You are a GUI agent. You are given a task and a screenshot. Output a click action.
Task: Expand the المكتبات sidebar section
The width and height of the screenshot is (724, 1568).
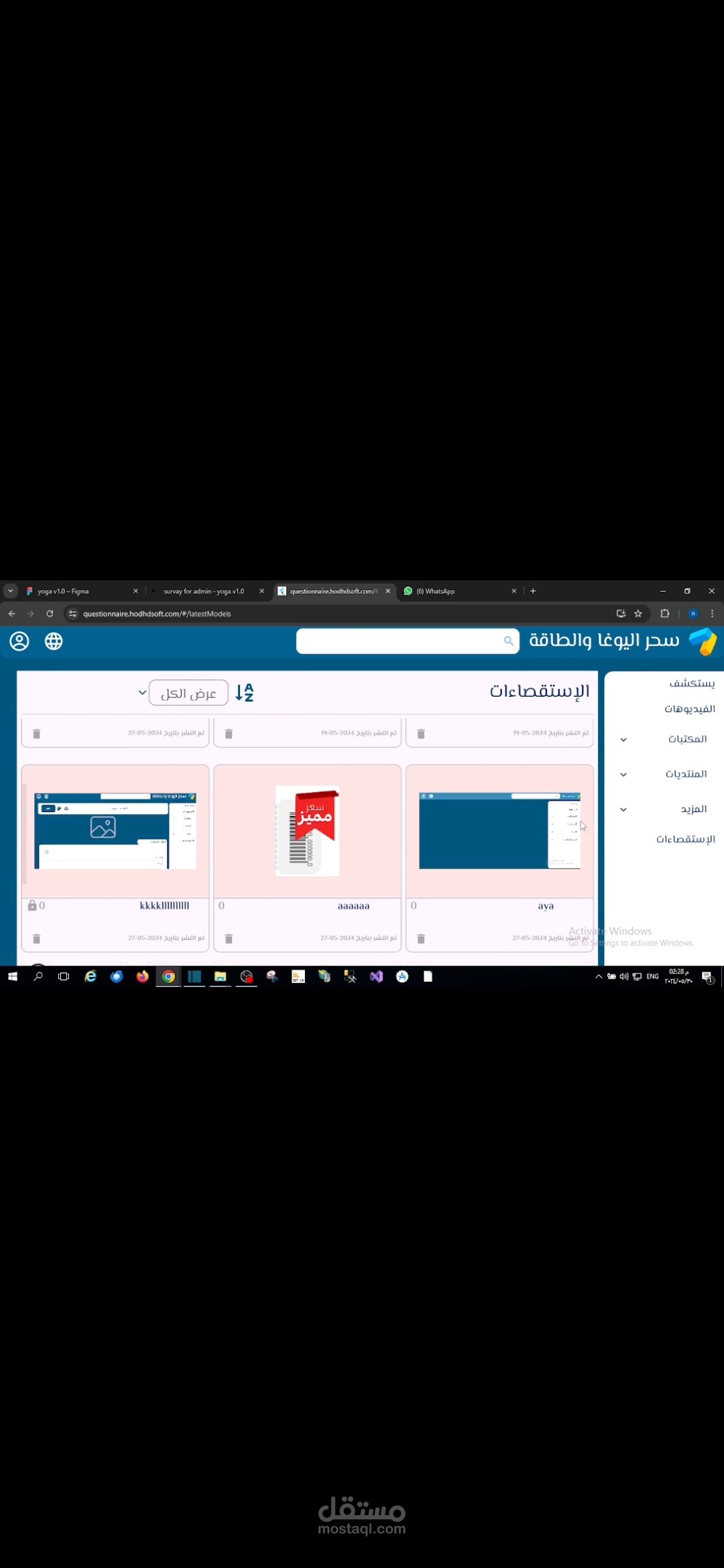[623, 740]
